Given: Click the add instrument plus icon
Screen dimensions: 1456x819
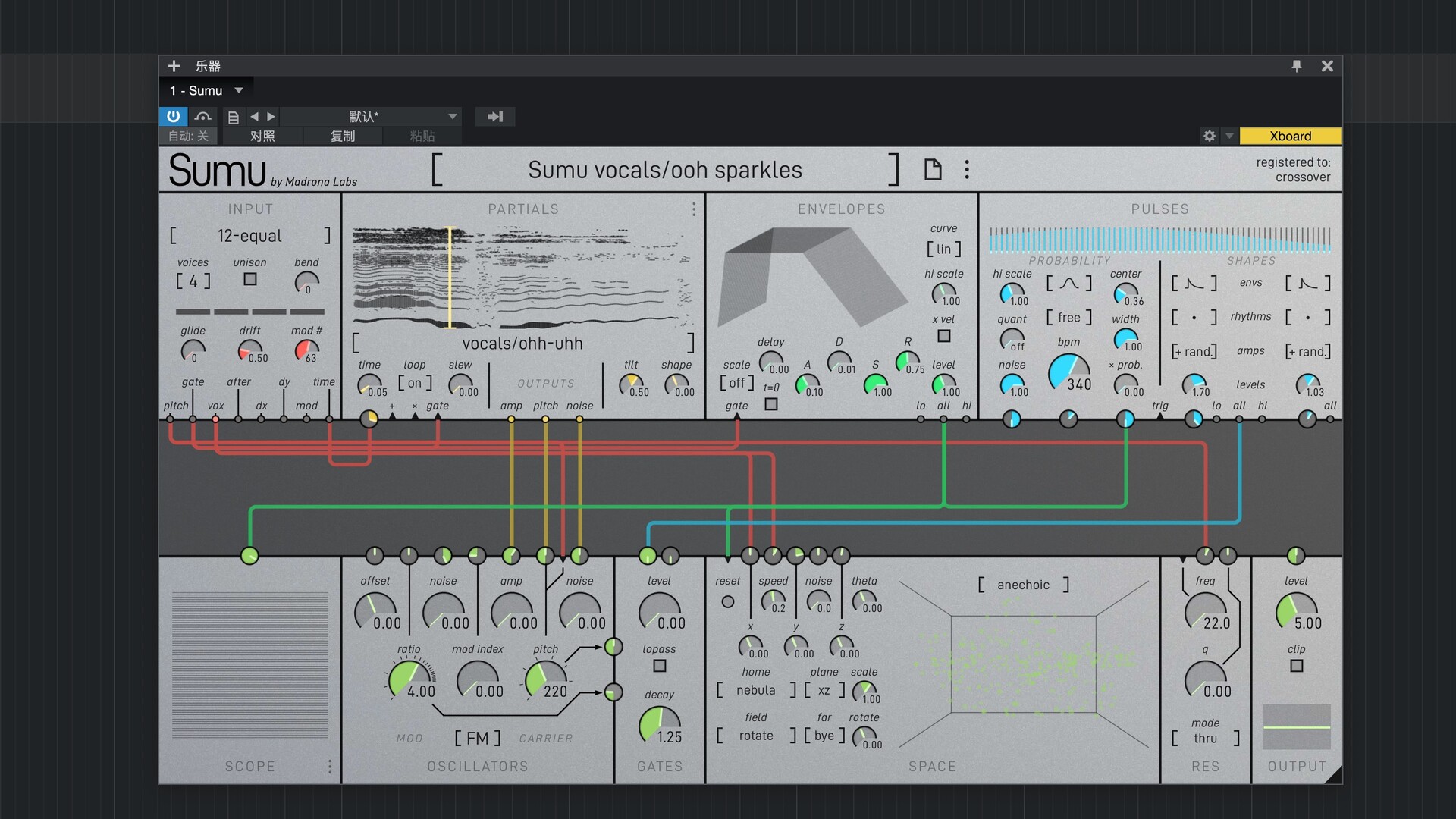Looking at the screenshot, I should coord(174,66).
